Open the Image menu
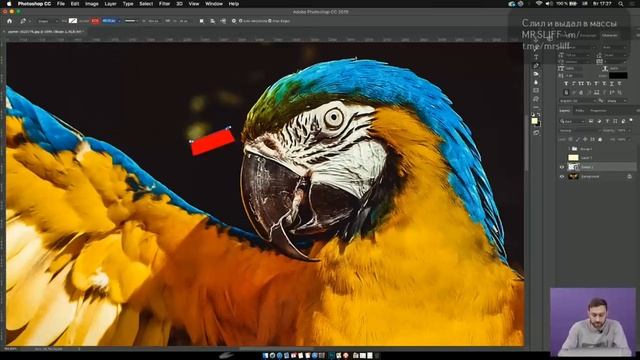The width and height of the screenshot is (640, 360). coord(91,4)
